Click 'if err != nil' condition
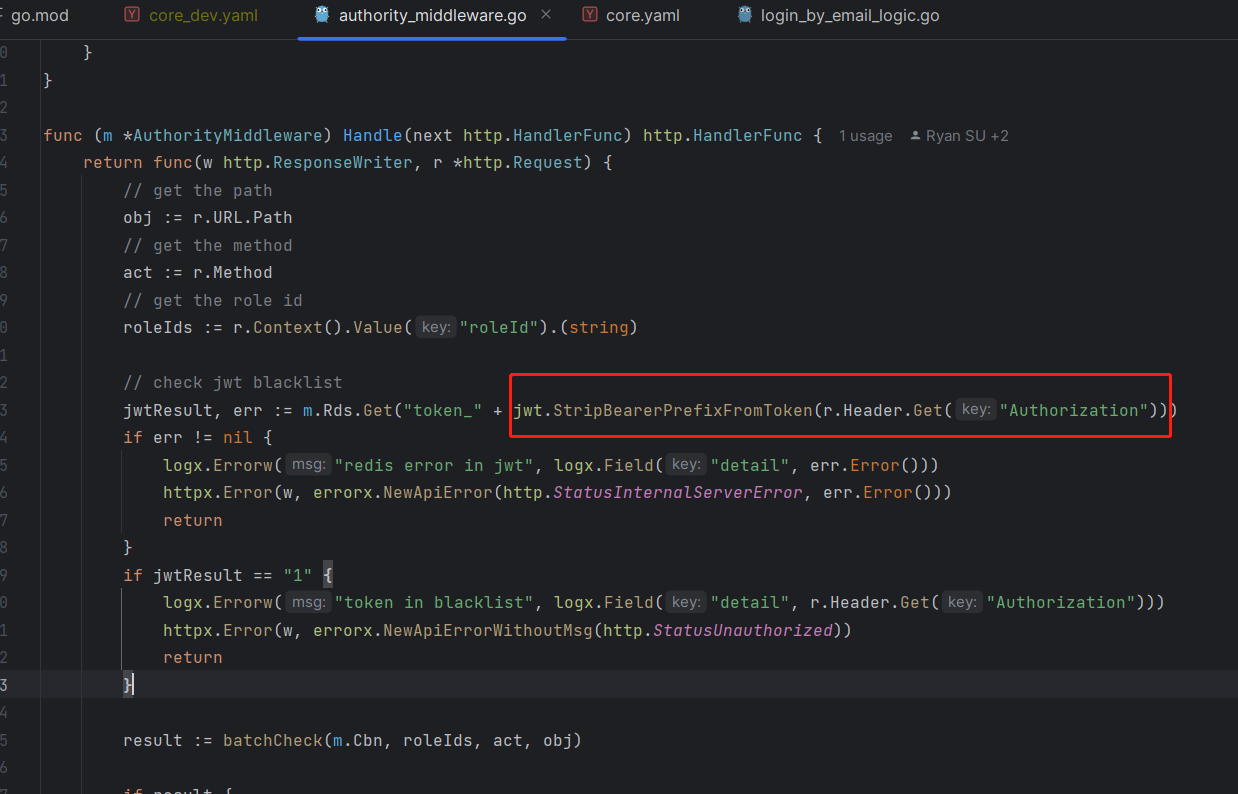 [188, 437]
